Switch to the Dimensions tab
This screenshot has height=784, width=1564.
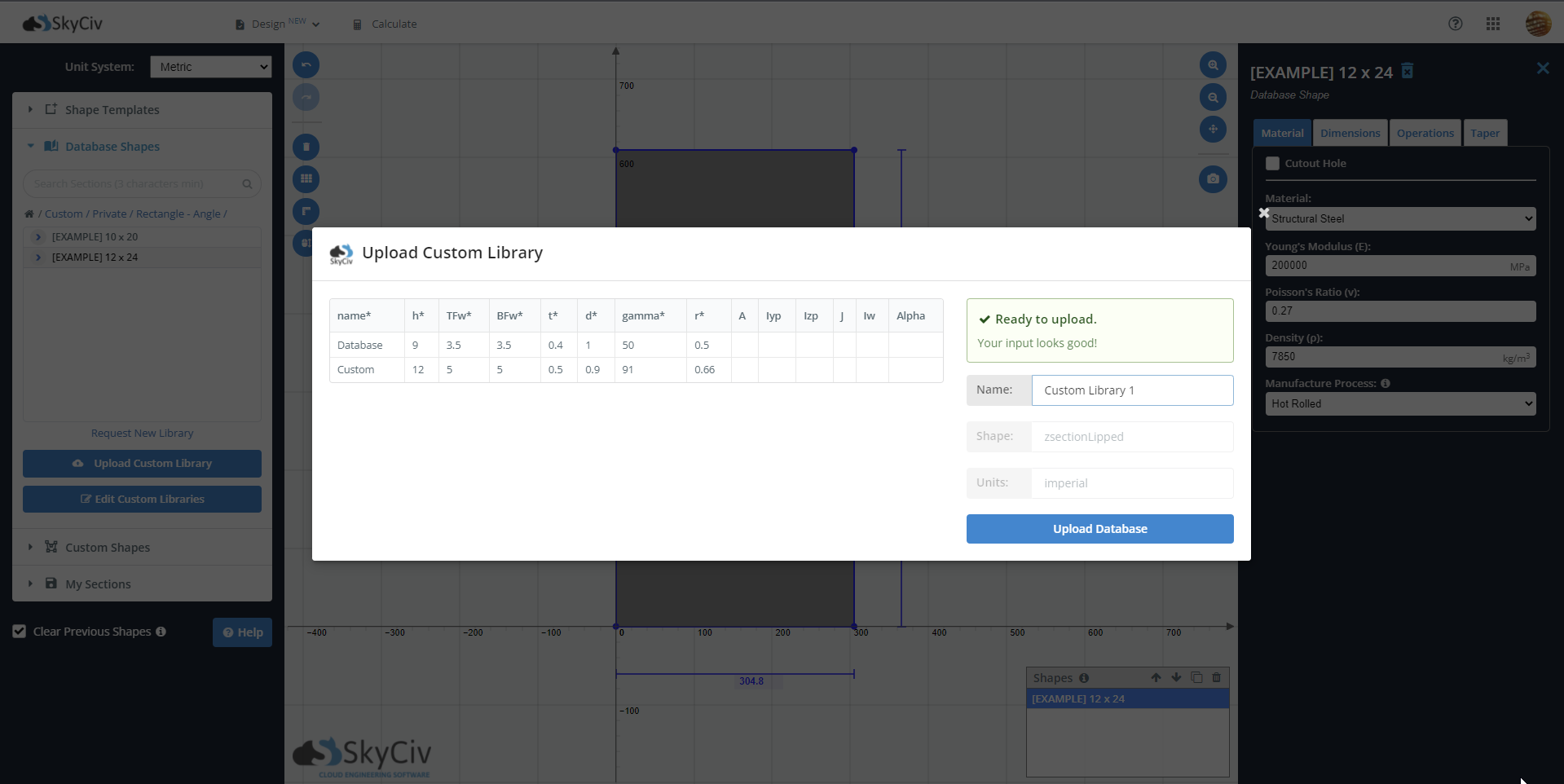tap(1350, 134)
